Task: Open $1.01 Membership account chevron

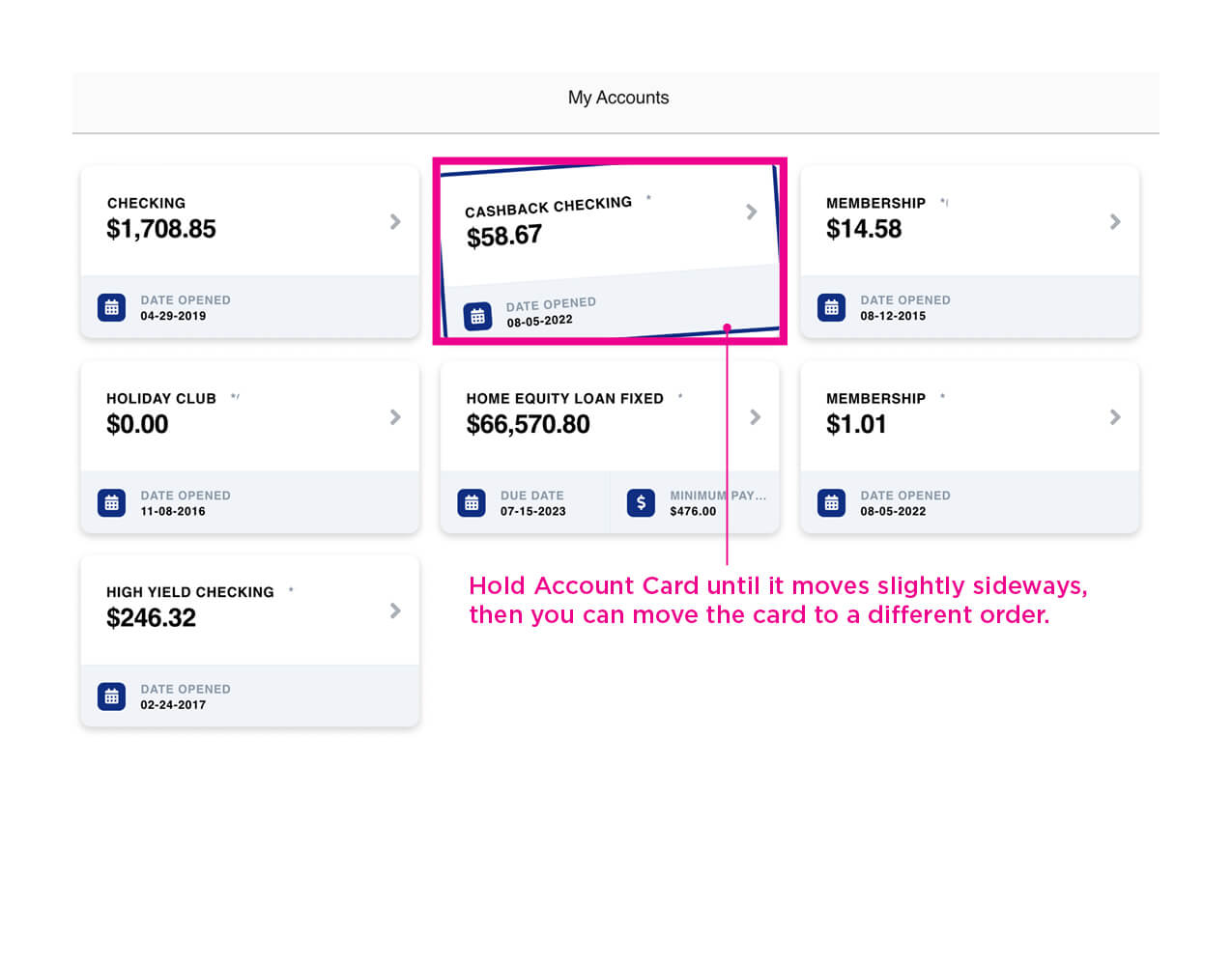Action: (1115, 416)
